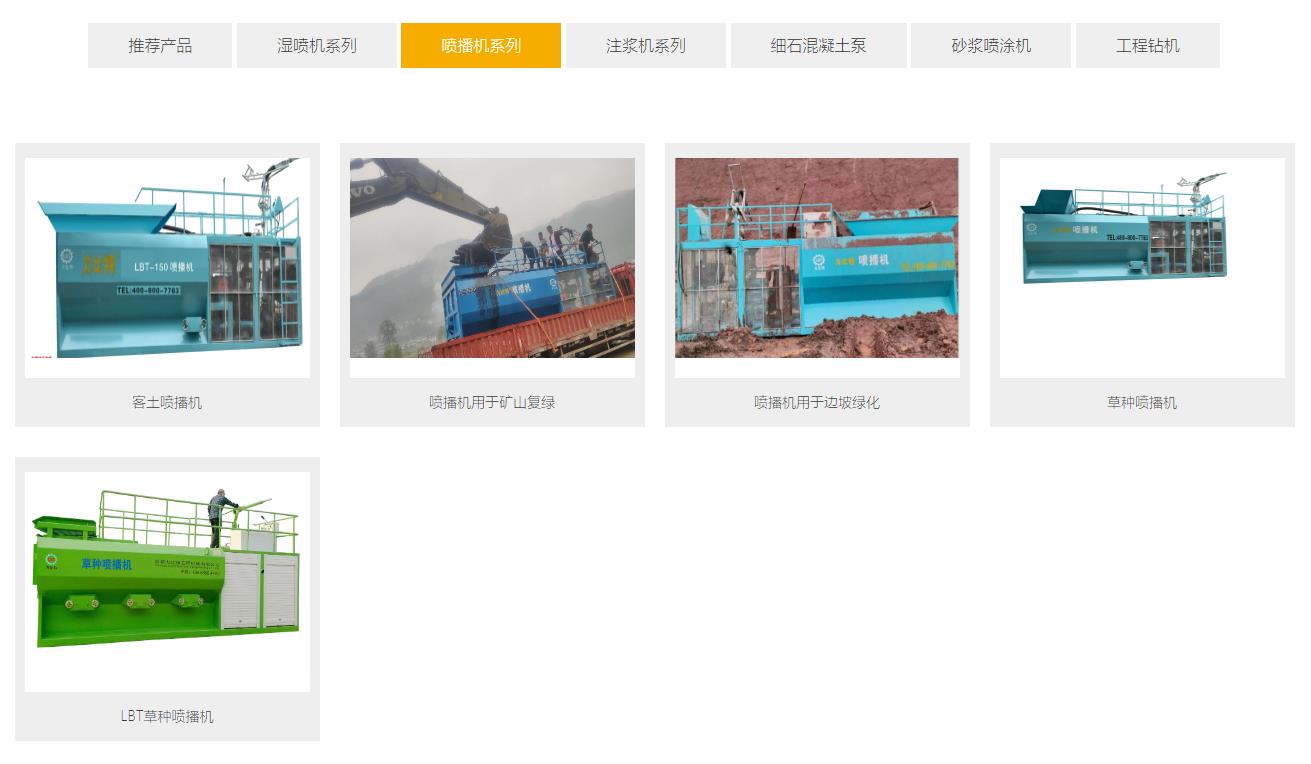Image resolution: width=1311 pixels, height=764 pixels.
Task: Show the 砂浆喷涂机 product category
Action: click(x=990, y=46)
